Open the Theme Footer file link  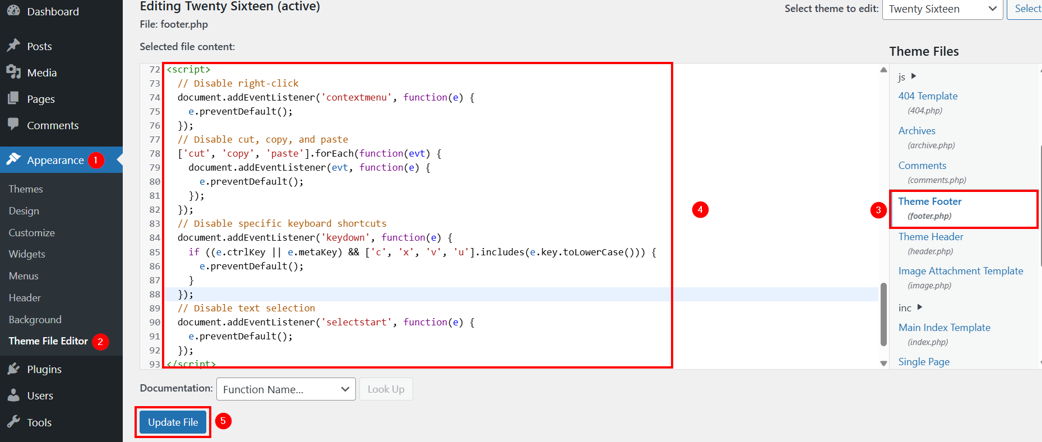929,201
